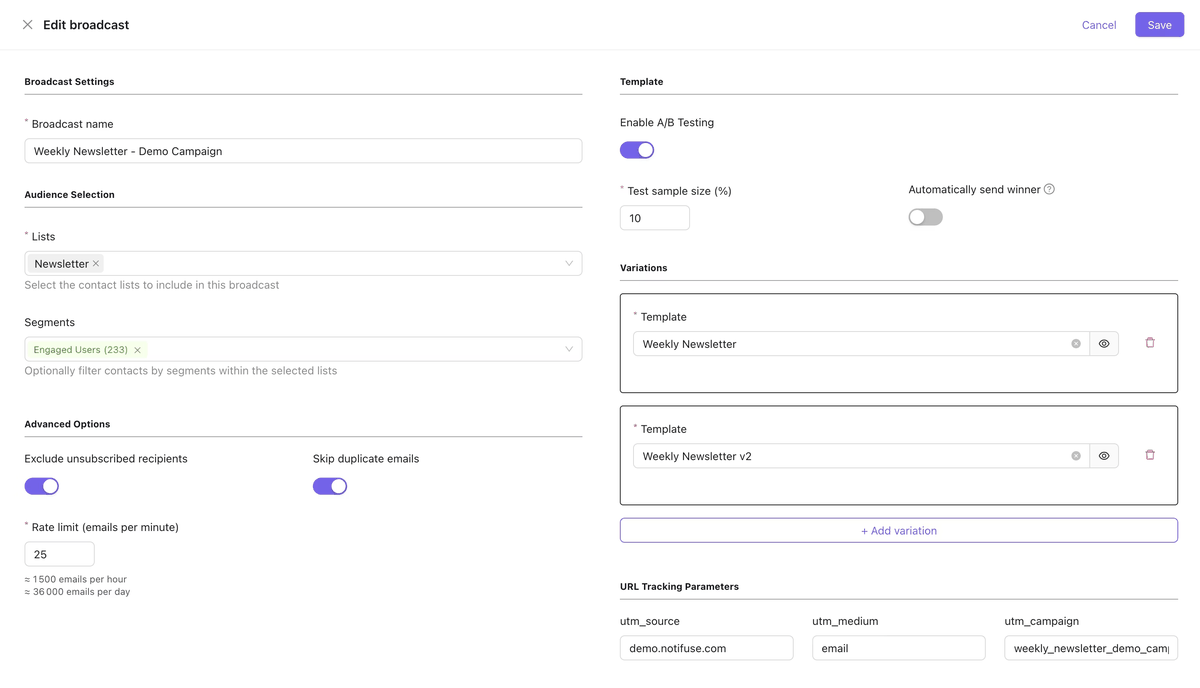Clear the Weekly Newsletter v2 template selection

[1076, 456]
